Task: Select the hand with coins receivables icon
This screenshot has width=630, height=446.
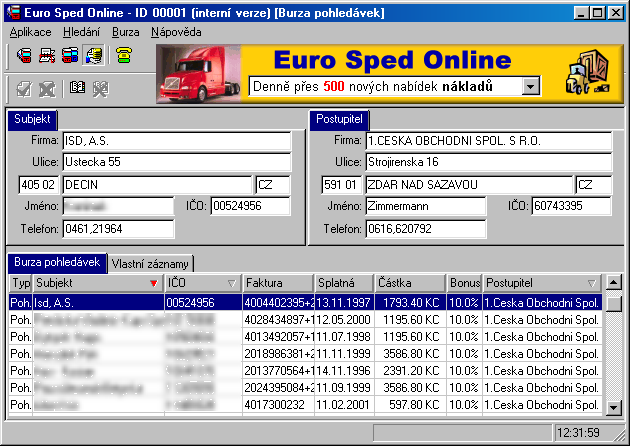Action: coord(94,55)
